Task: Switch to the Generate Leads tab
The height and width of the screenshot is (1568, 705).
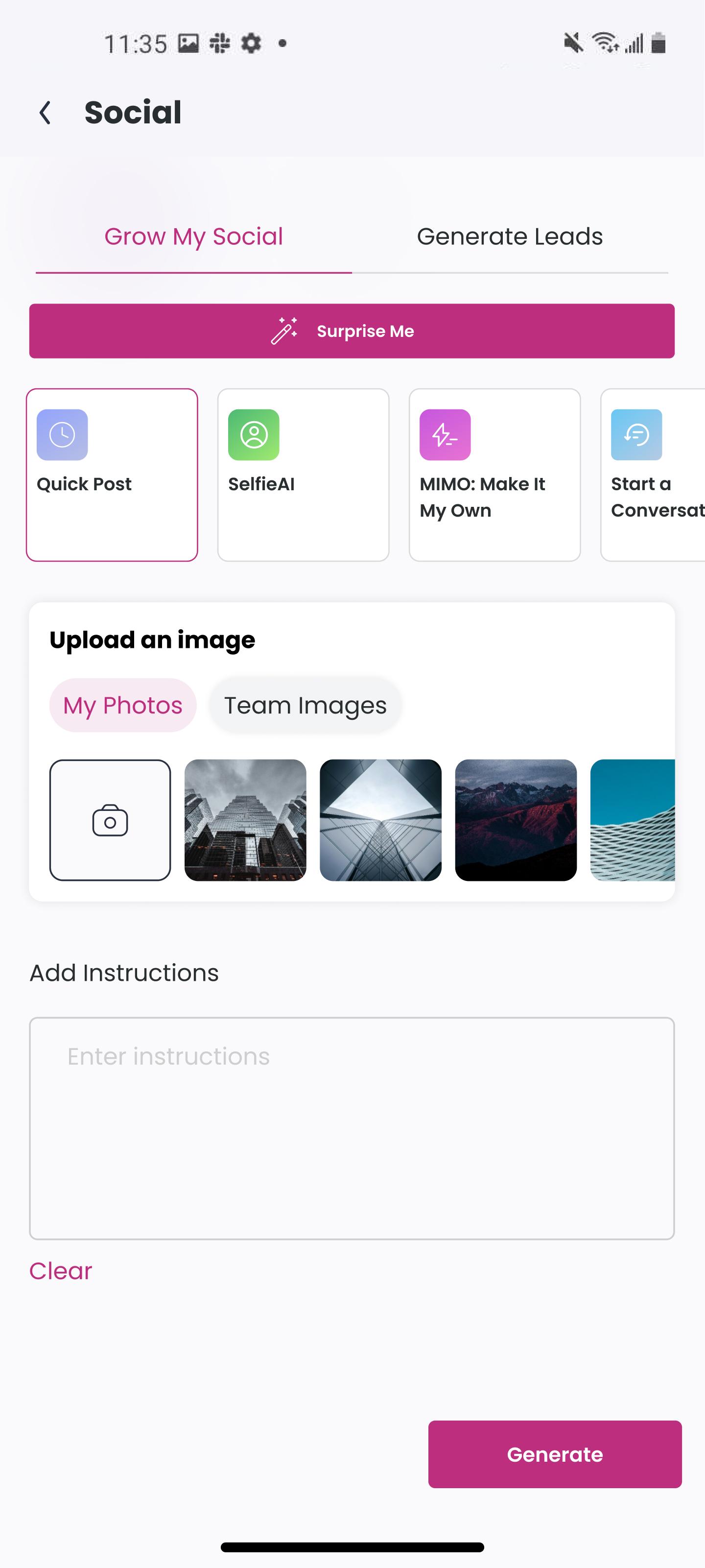Action: 510,237
